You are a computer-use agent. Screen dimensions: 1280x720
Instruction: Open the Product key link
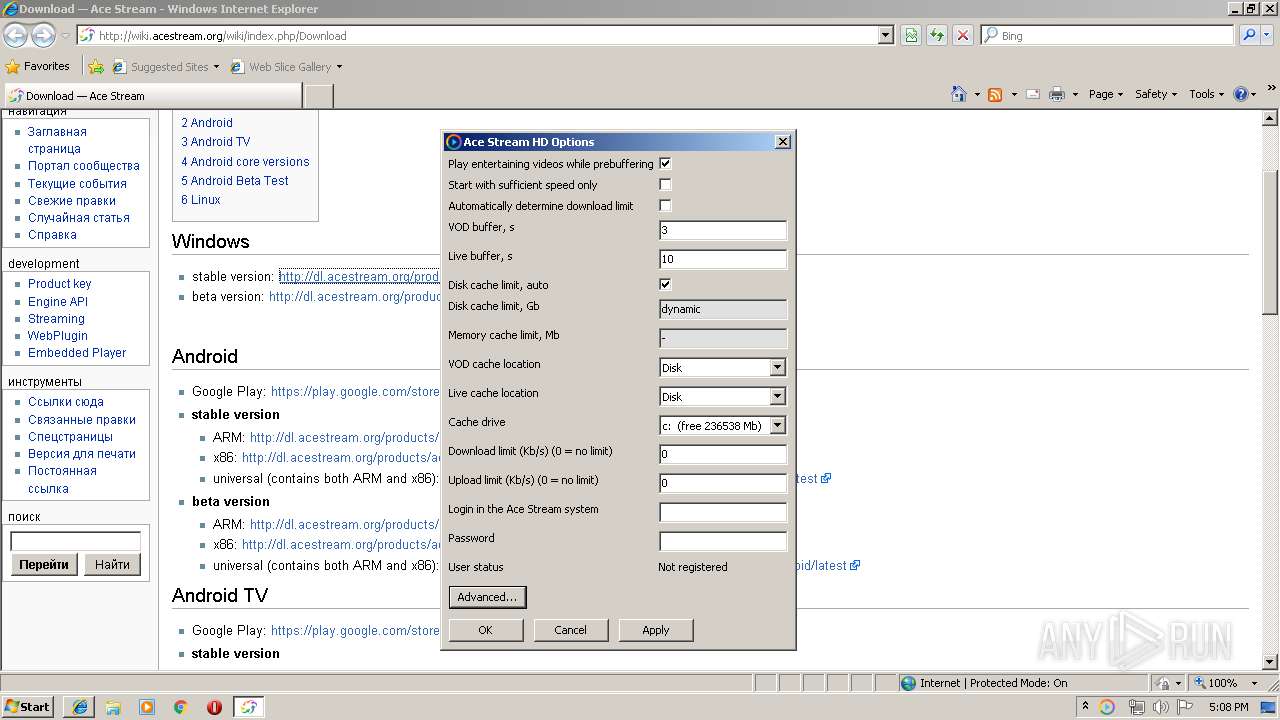[x=59, y=284]
